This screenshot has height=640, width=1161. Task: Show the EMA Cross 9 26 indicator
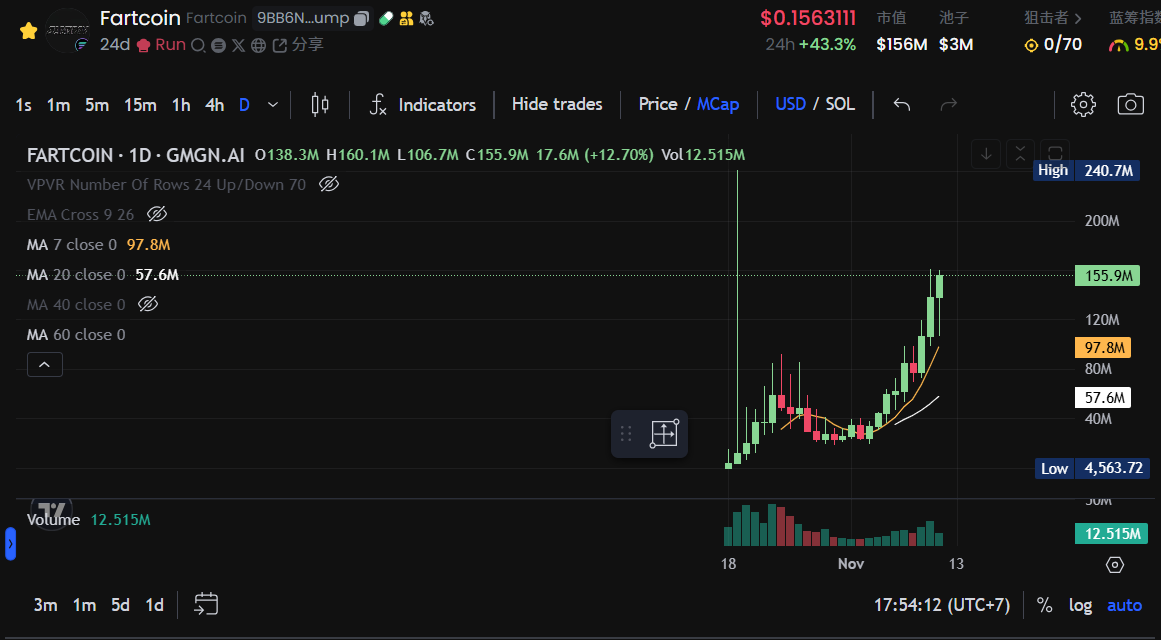coord(156,214)
